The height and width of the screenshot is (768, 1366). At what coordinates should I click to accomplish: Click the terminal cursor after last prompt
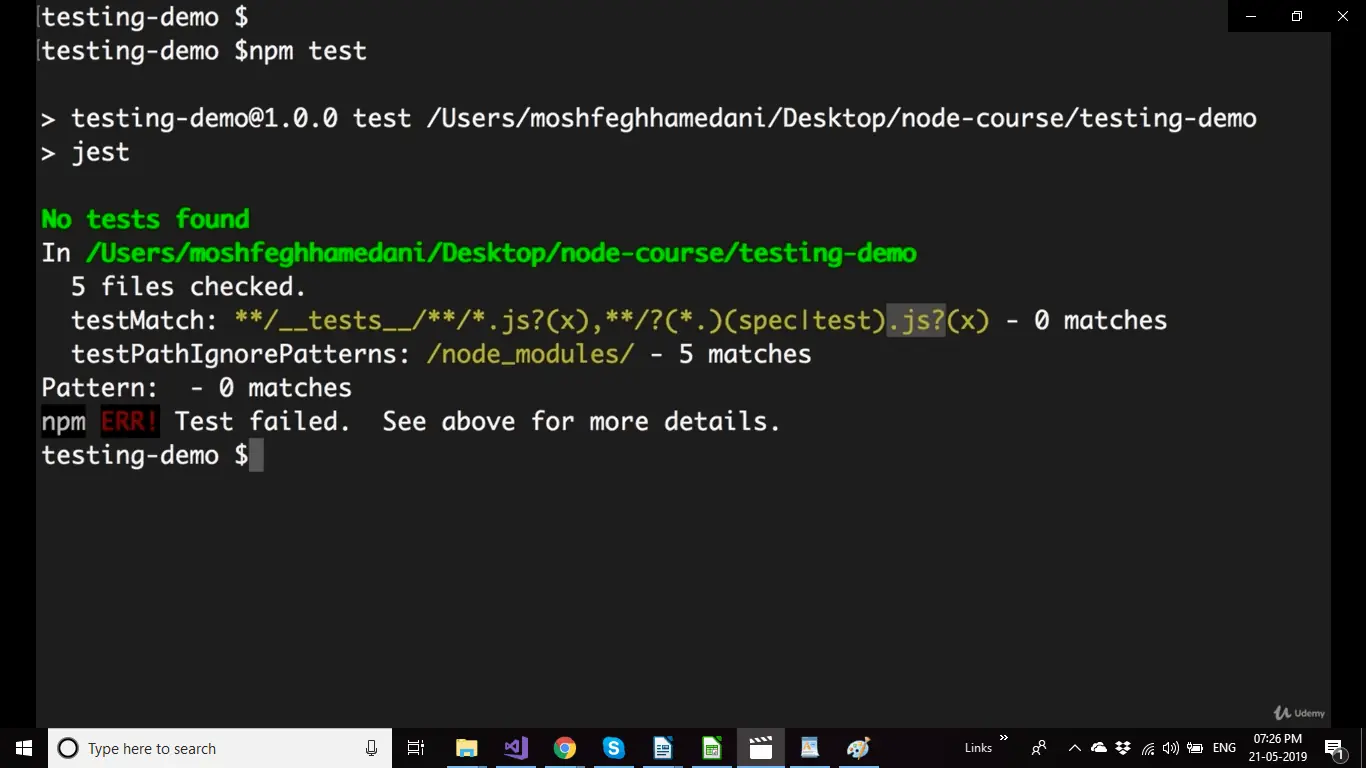point(256,456)
